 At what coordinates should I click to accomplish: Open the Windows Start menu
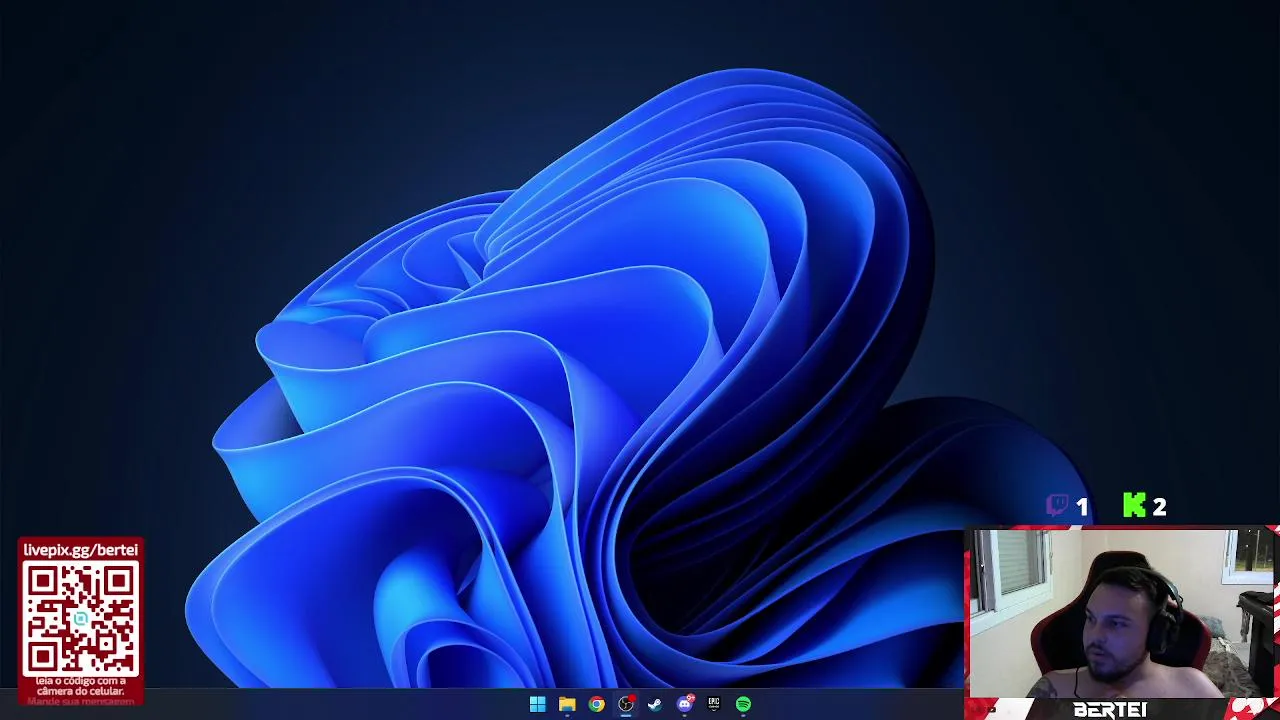click(x=537, y=704)
